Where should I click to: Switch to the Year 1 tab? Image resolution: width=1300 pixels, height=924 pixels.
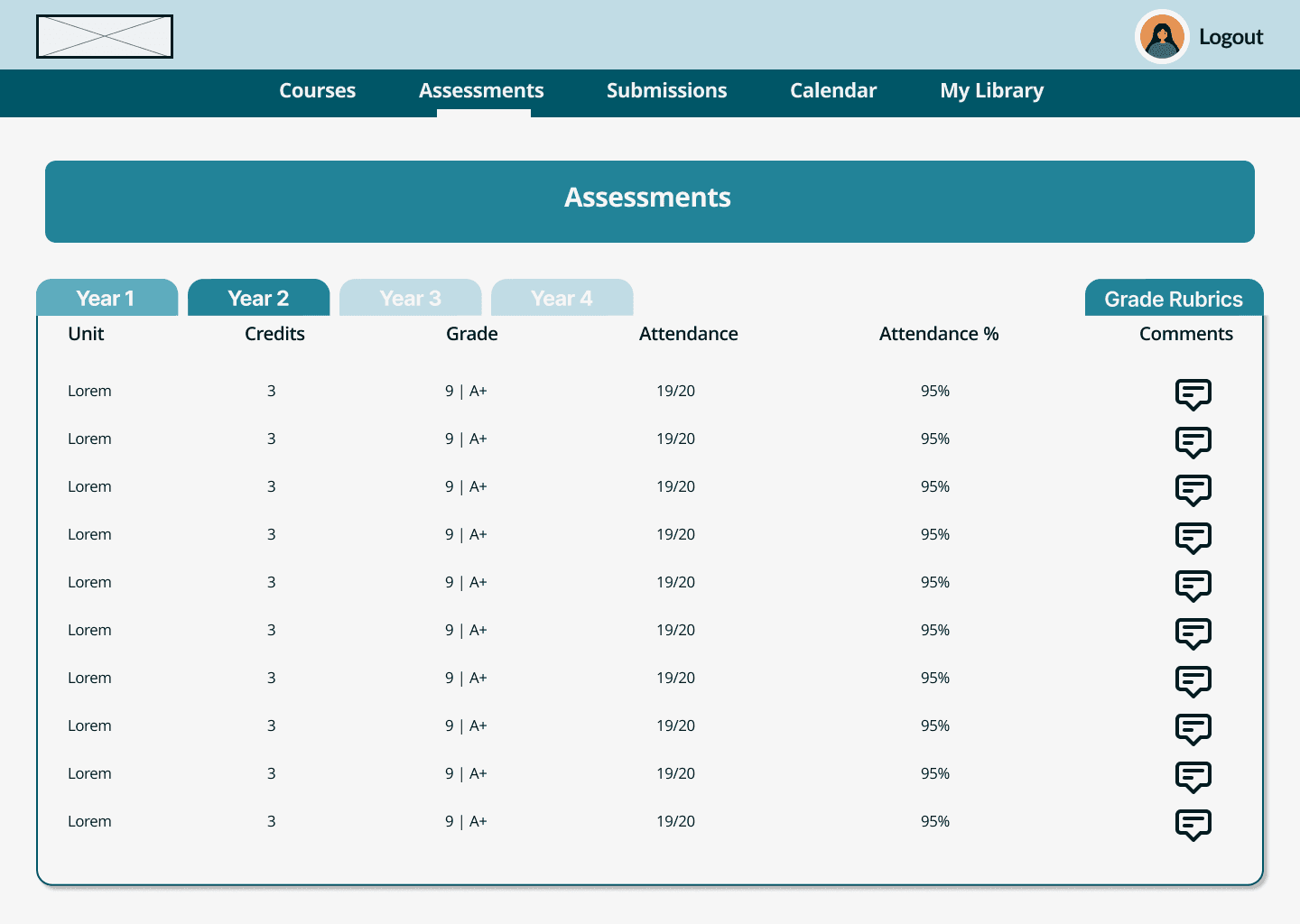coord(107,298)
